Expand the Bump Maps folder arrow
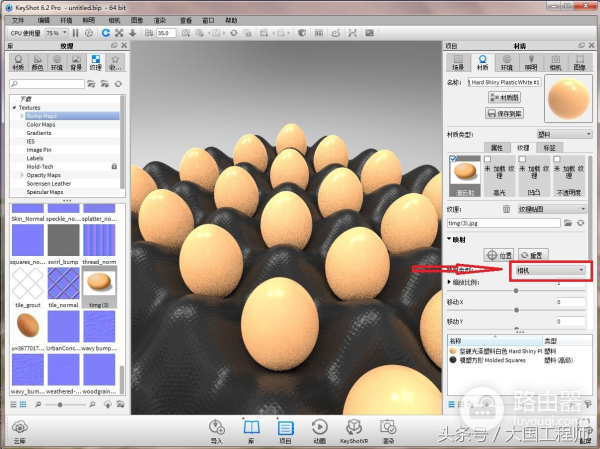Viewport: 600px width, 449px height. (22, 116)
